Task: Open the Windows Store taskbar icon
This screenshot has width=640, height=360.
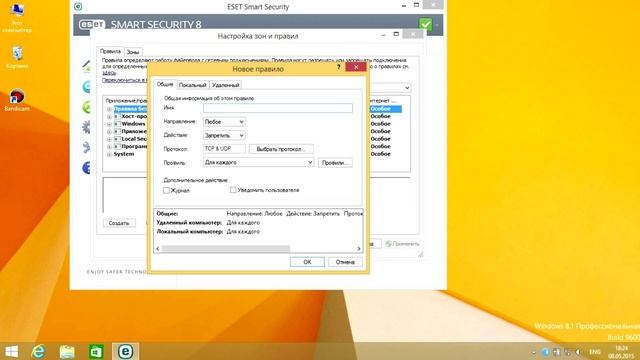Action: 96,351
